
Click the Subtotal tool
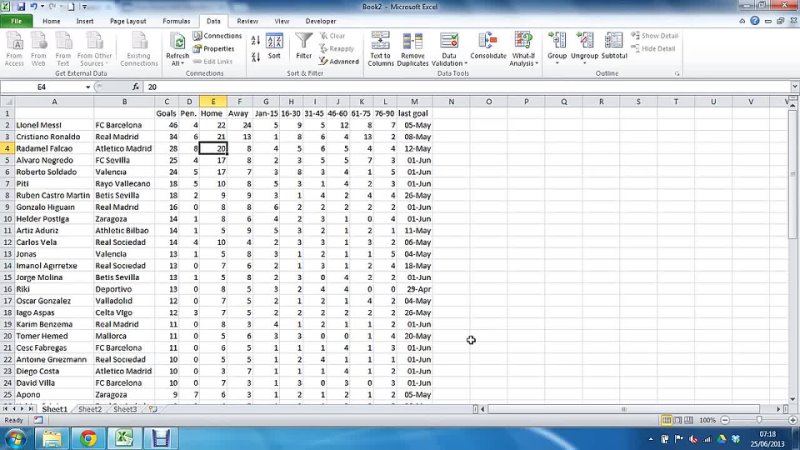pyautogui.click(x=614, y=46)
